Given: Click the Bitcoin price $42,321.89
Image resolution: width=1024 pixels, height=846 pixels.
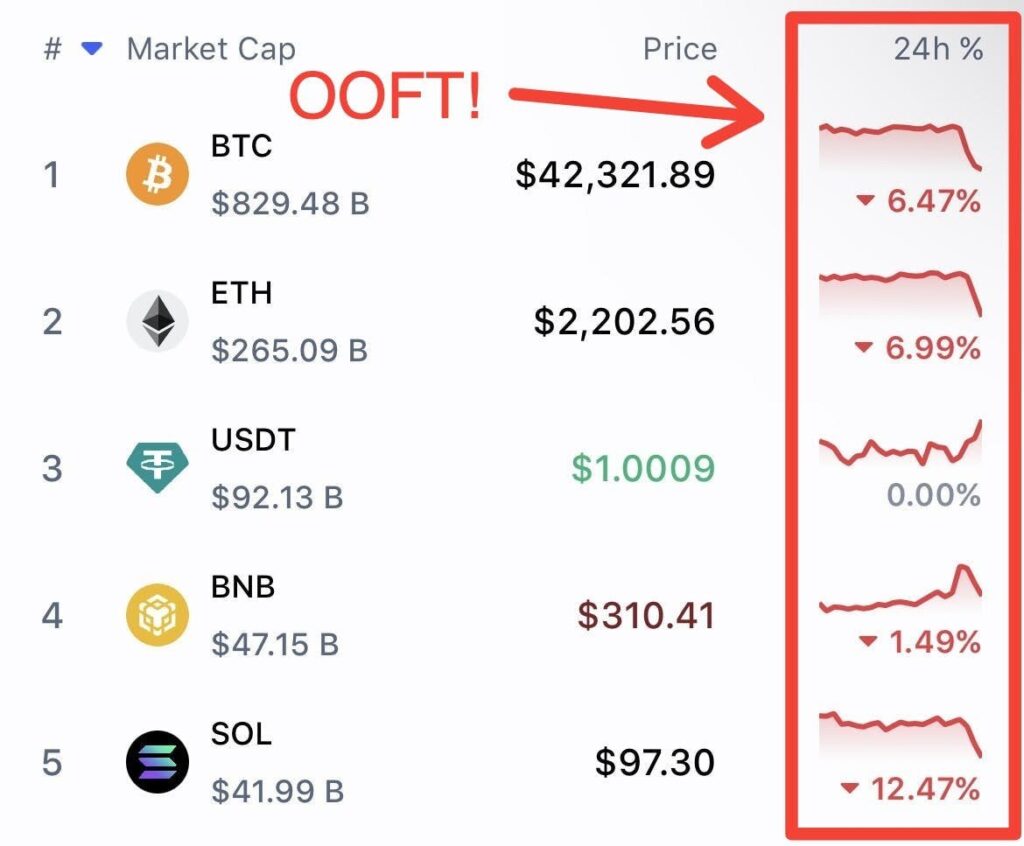Looking at the screenshot, I should [x=615, y=176].
